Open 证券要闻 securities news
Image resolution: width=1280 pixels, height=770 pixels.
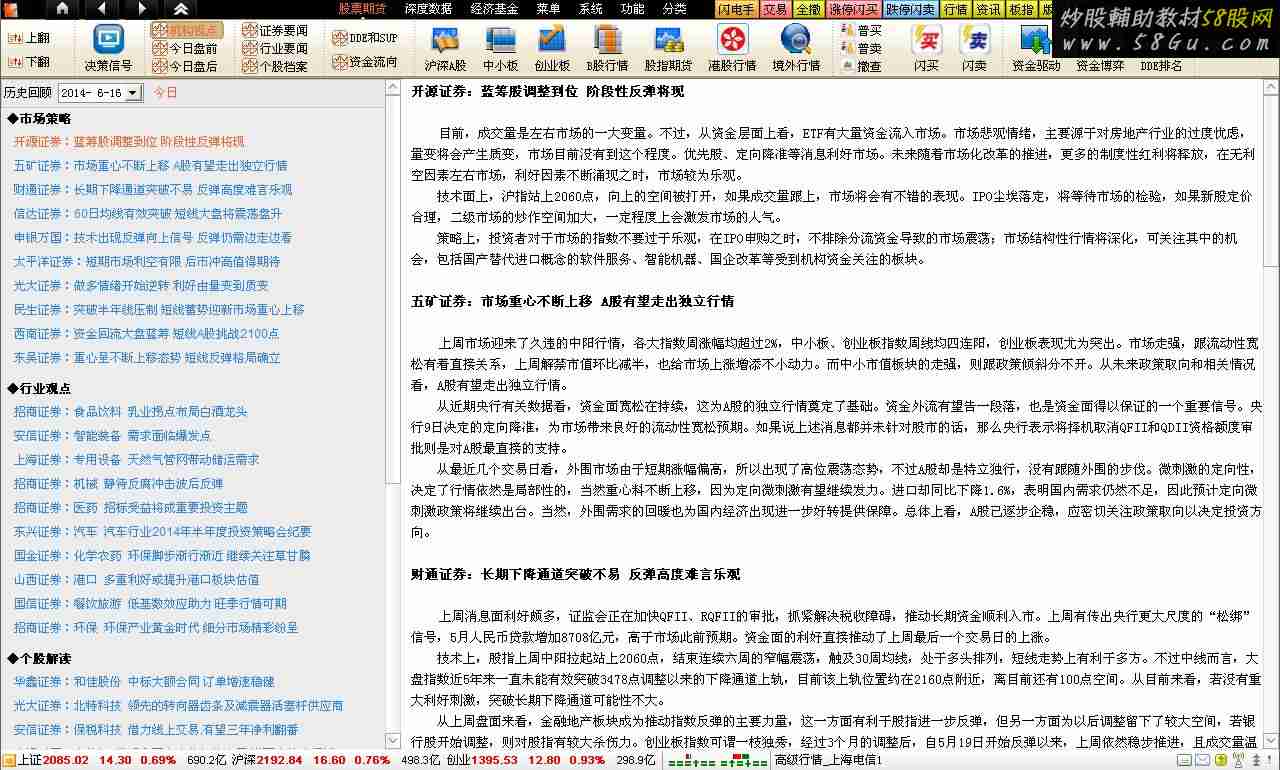click(276, 30)
